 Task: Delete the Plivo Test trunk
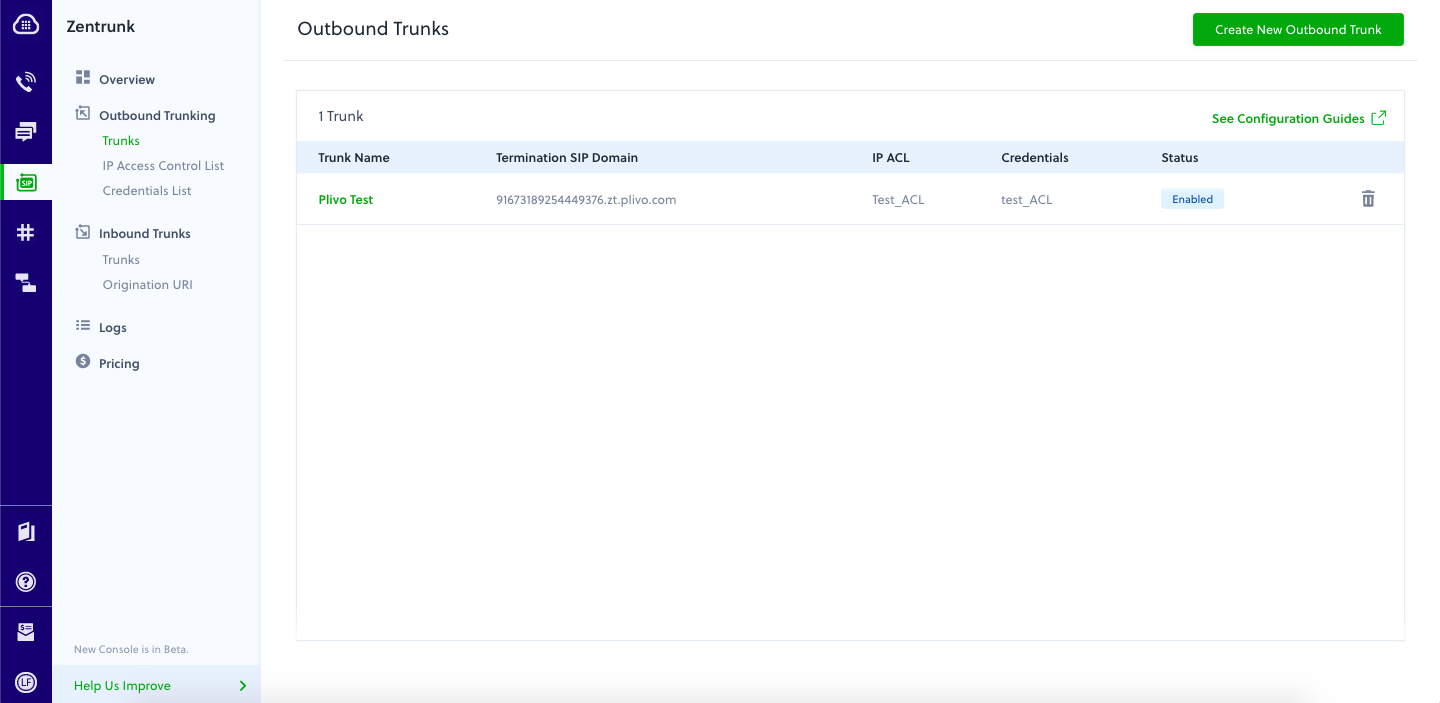pos(1368,199)
